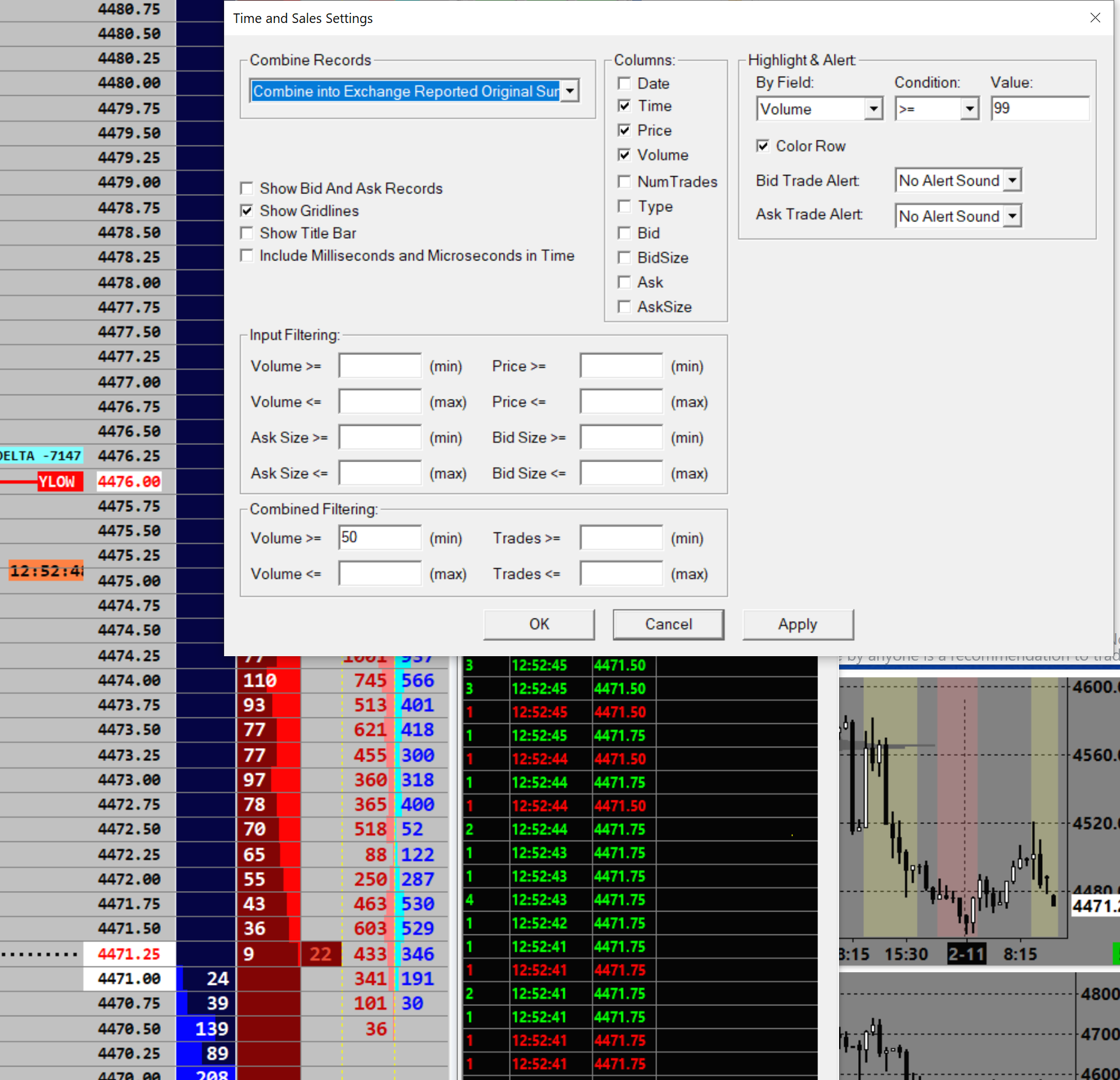Close the Time and Sales Settings dialog

[x=1095, y=18]
